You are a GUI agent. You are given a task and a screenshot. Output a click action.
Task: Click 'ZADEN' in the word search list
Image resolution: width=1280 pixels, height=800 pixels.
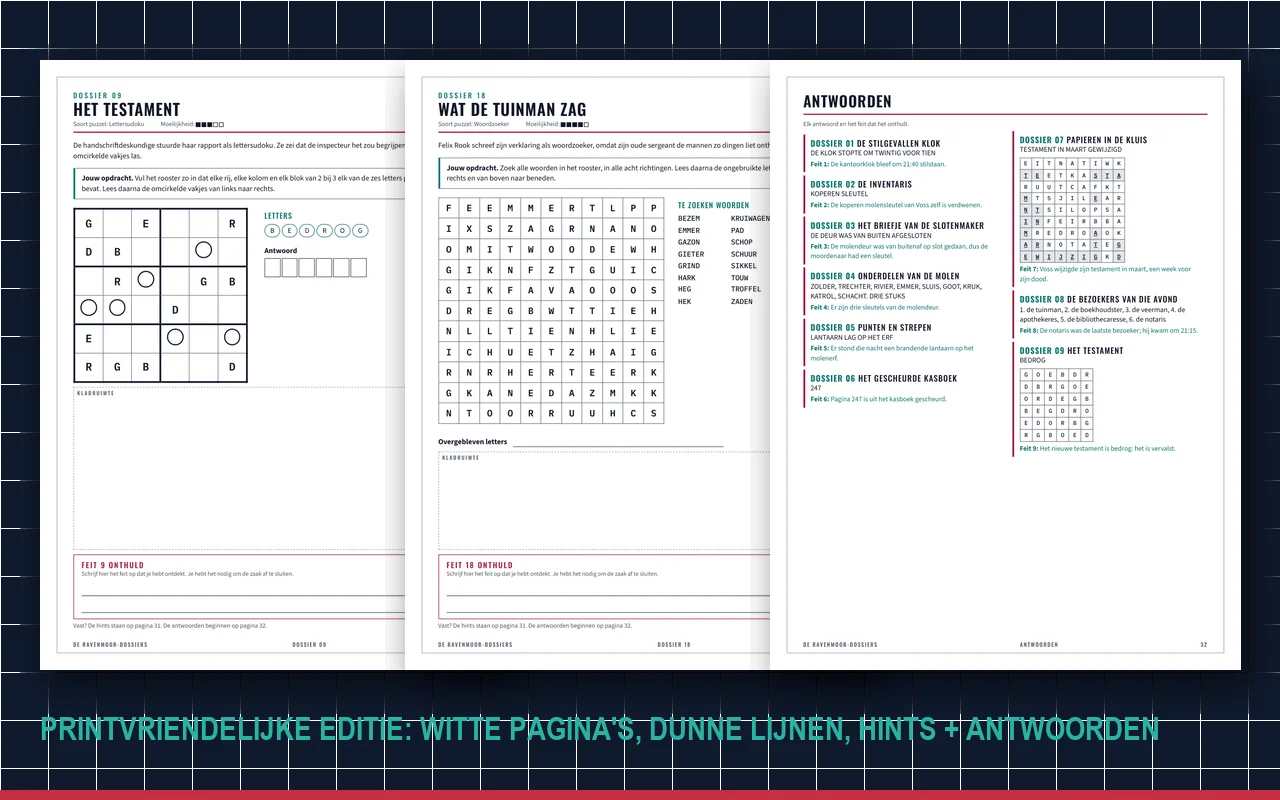click(x=741, y=301)
